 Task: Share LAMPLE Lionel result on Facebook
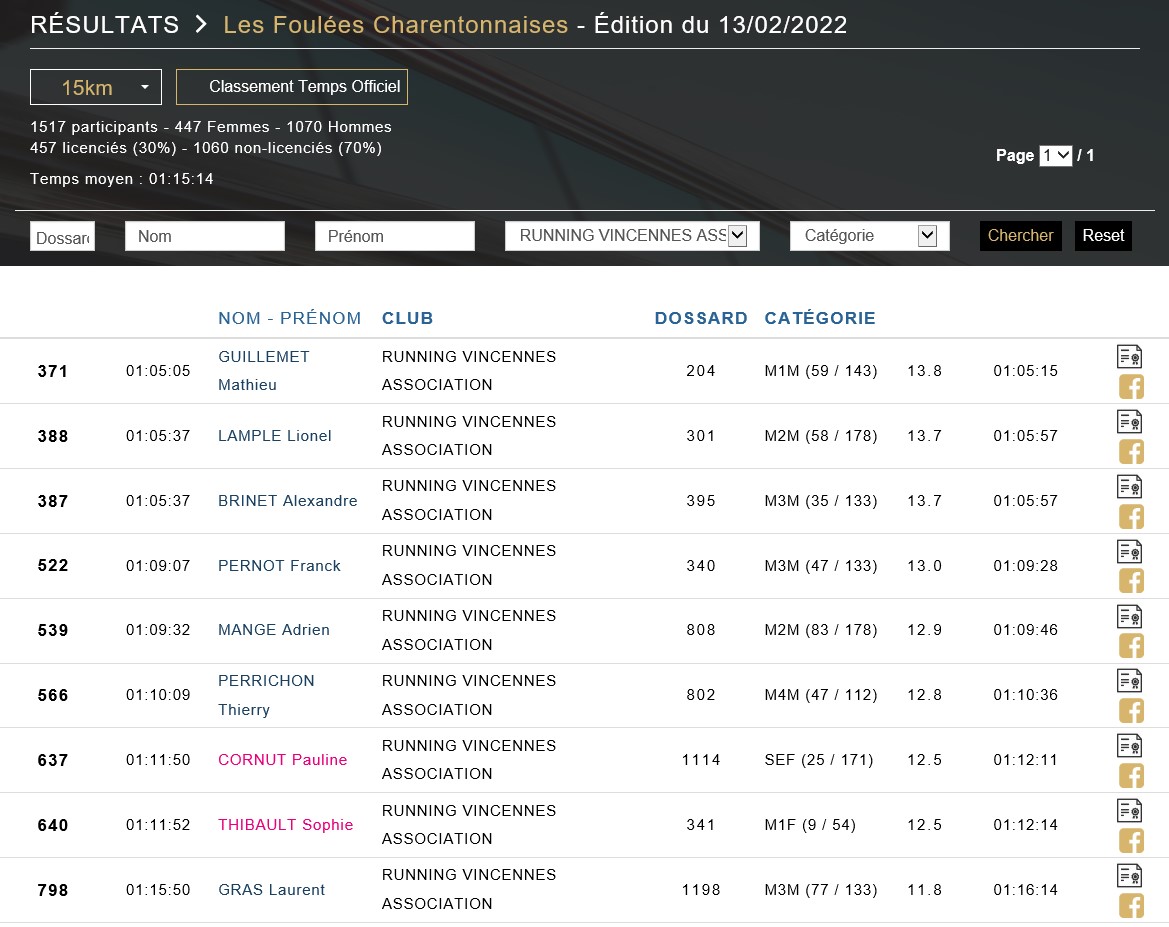[1130, 452]
